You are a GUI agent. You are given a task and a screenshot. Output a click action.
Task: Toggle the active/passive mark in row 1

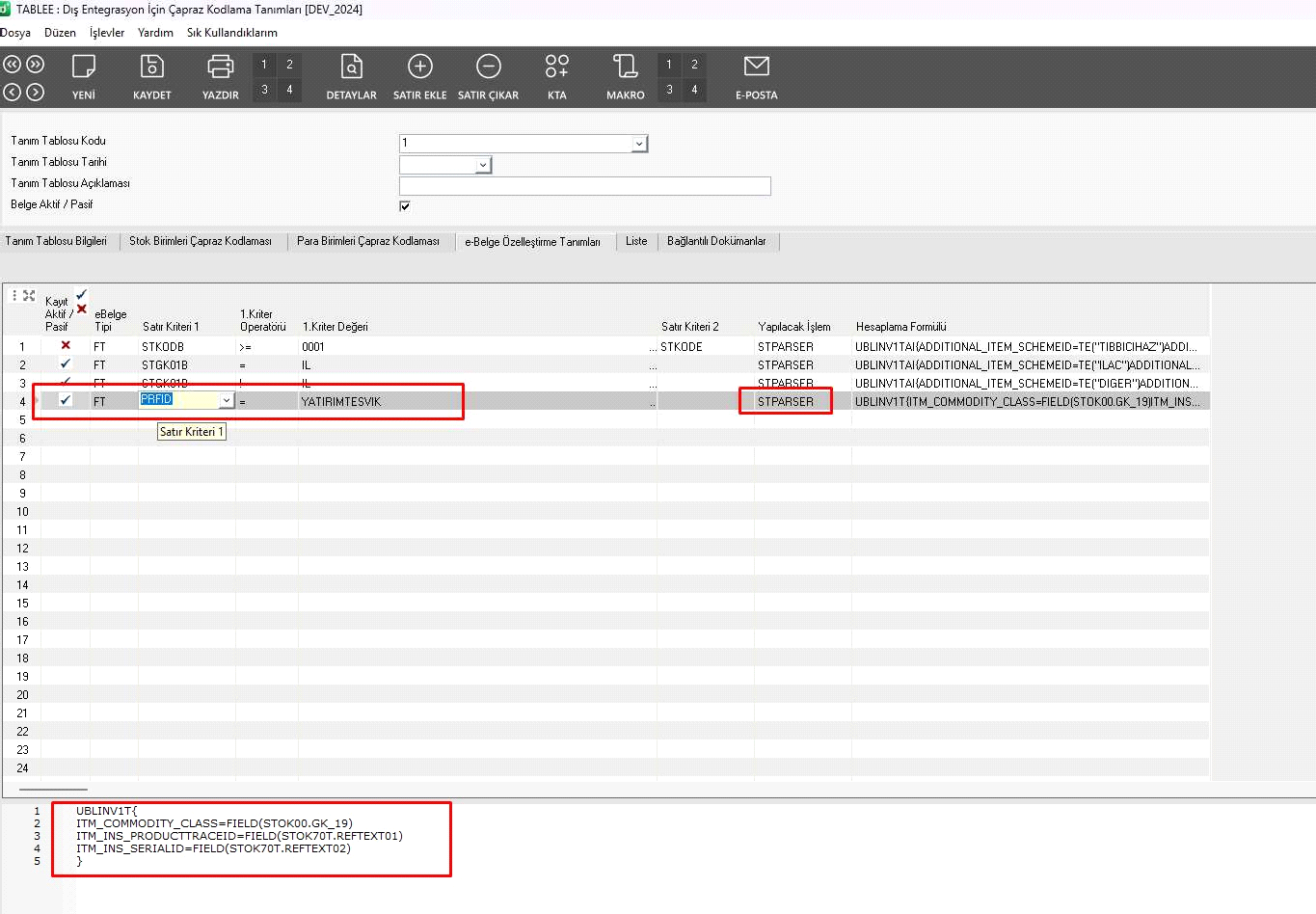coord(66,345)
